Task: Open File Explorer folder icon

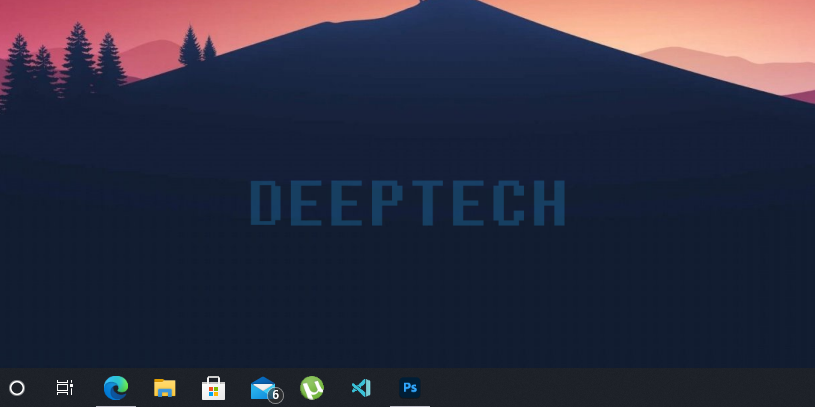Action: [165, 388]
